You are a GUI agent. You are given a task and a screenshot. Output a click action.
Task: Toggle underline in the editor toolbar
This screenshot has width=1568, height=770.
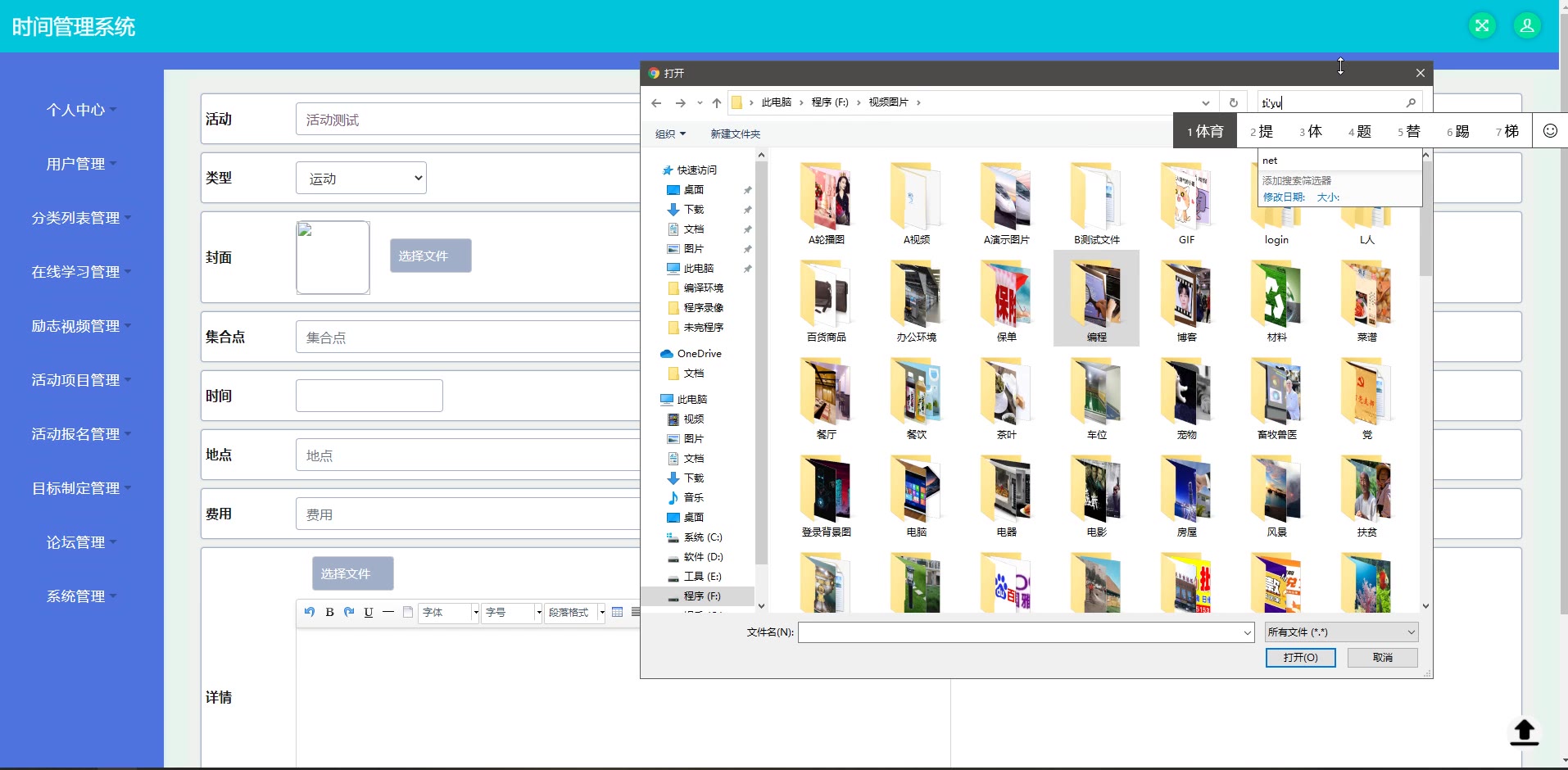369,612
